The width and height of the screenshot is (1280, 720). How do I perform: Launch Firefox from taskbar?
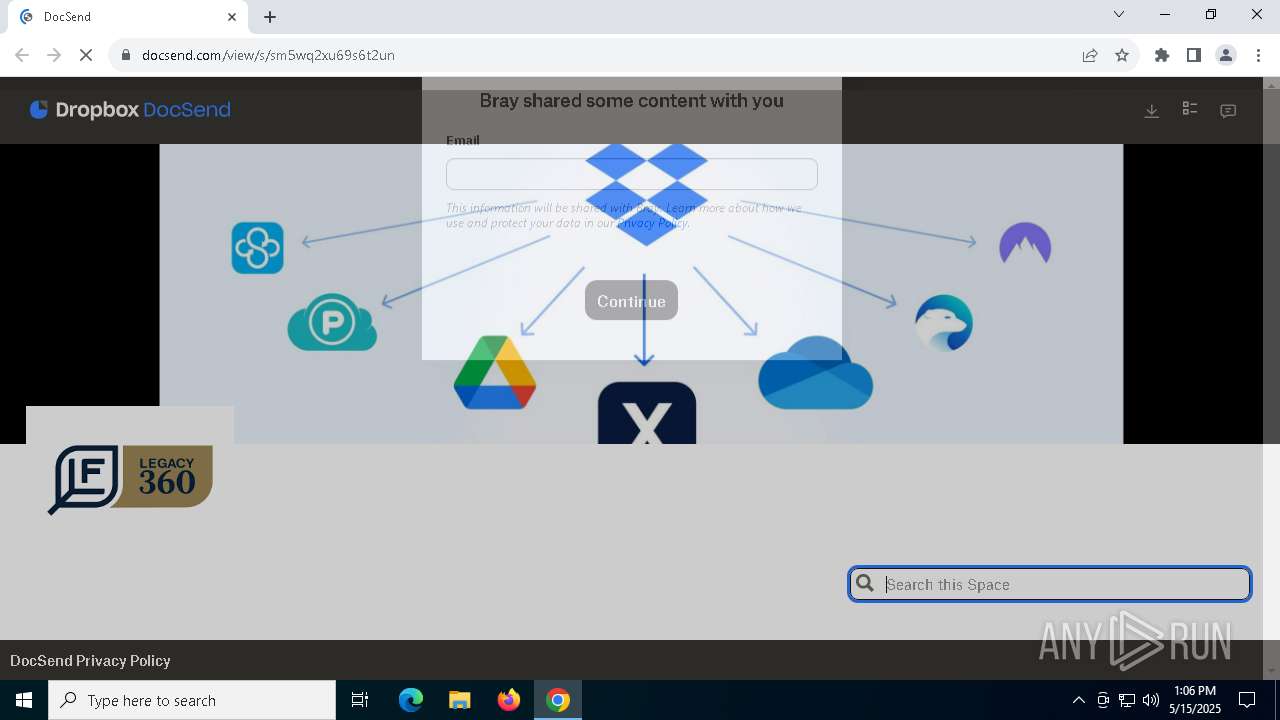click(x=509, y=700)
